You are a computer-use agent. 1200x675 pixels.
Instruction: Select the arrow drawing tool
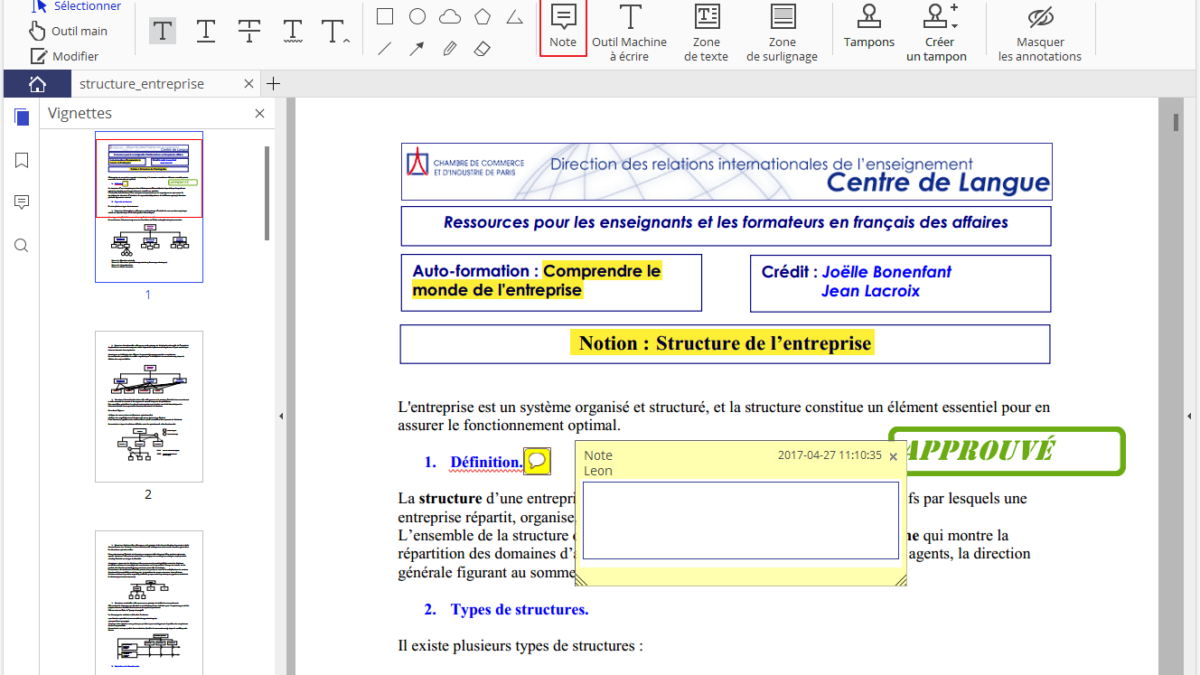click(x=417, y=48)
